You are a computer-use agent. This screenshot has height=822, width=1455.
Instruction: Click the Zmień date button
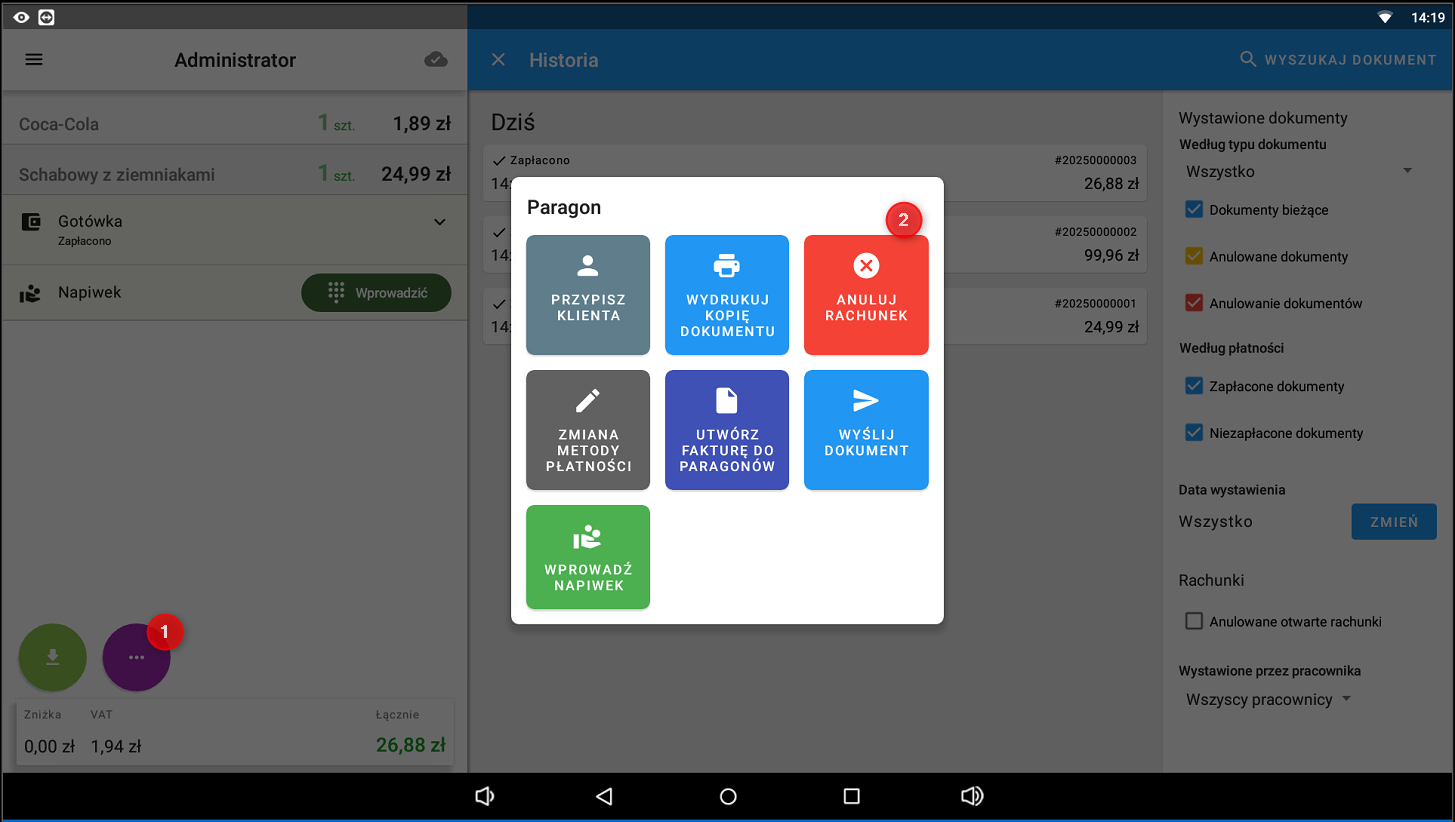1393,522
